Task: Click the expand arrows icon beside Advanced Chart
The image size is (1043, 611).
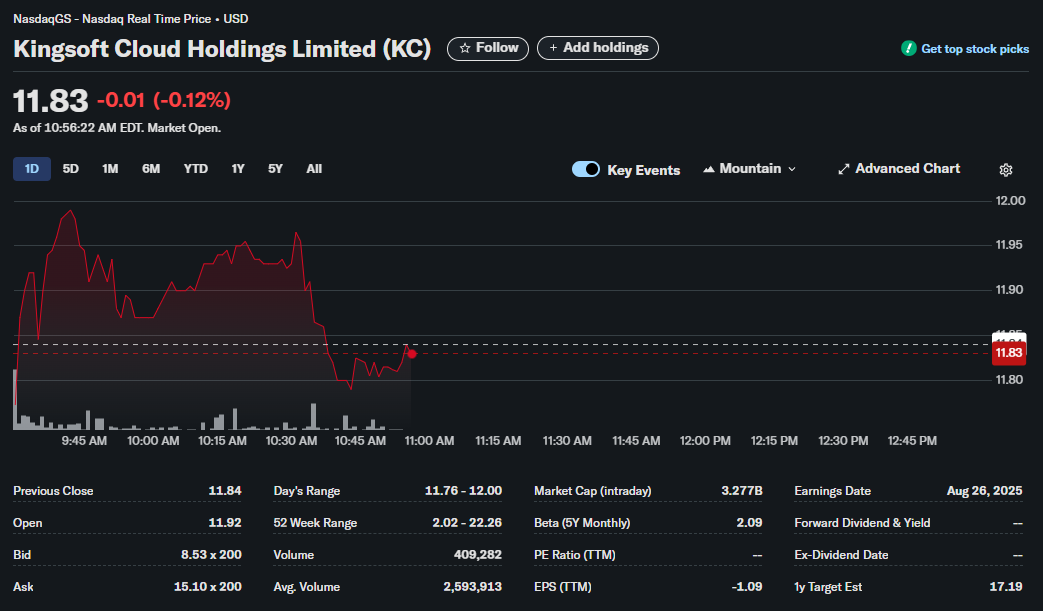Action: click(843, 169)
